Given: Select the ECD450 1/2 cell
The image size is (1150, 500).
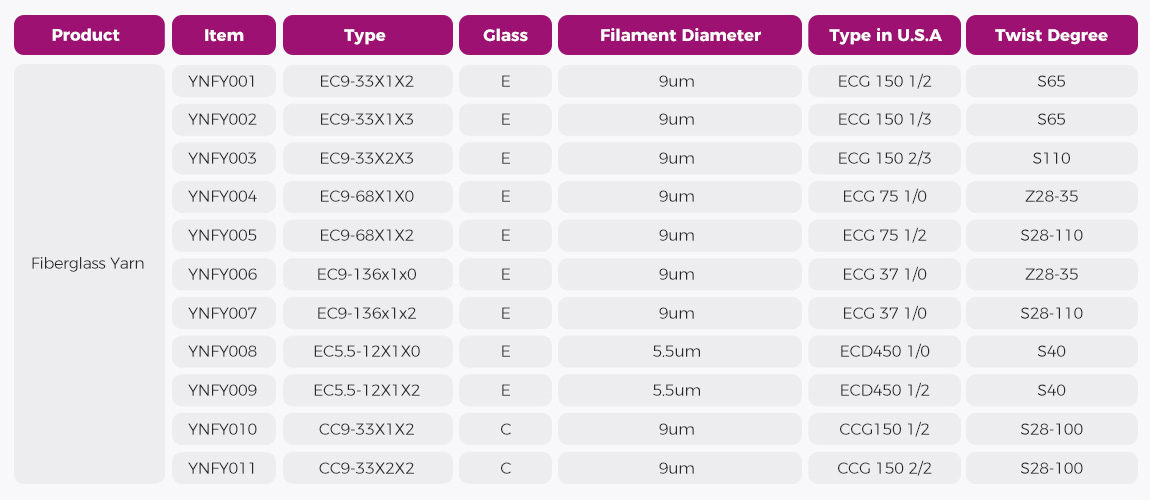Looking at the screenshot, I should point(884,390).
